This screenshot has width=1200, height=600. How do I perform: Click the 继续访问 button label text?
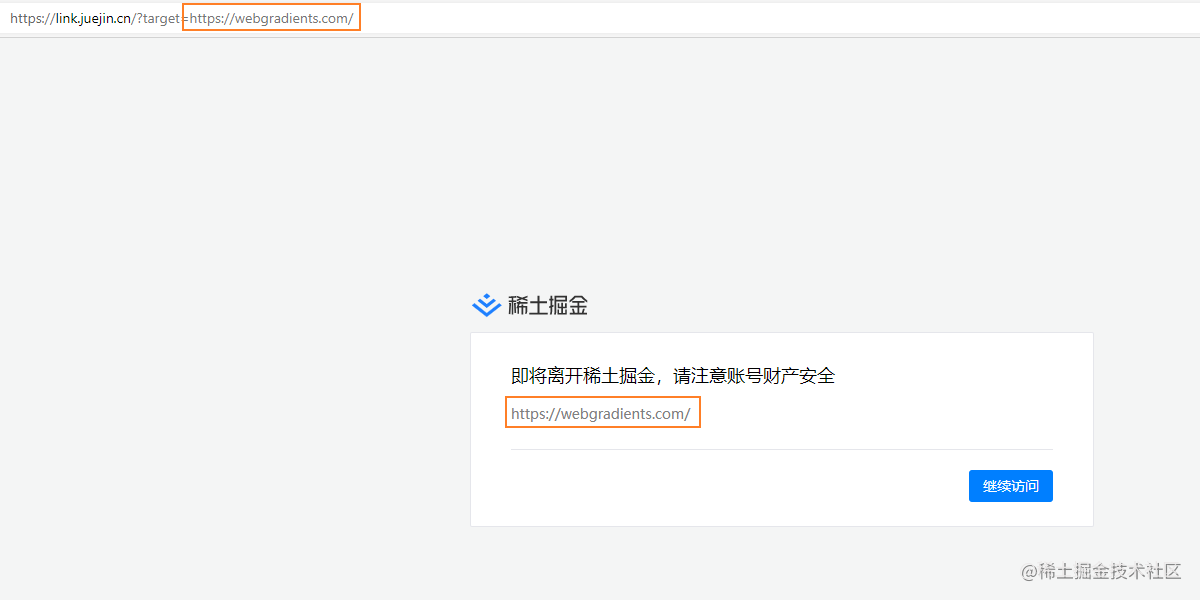[x=1010, y=486]
